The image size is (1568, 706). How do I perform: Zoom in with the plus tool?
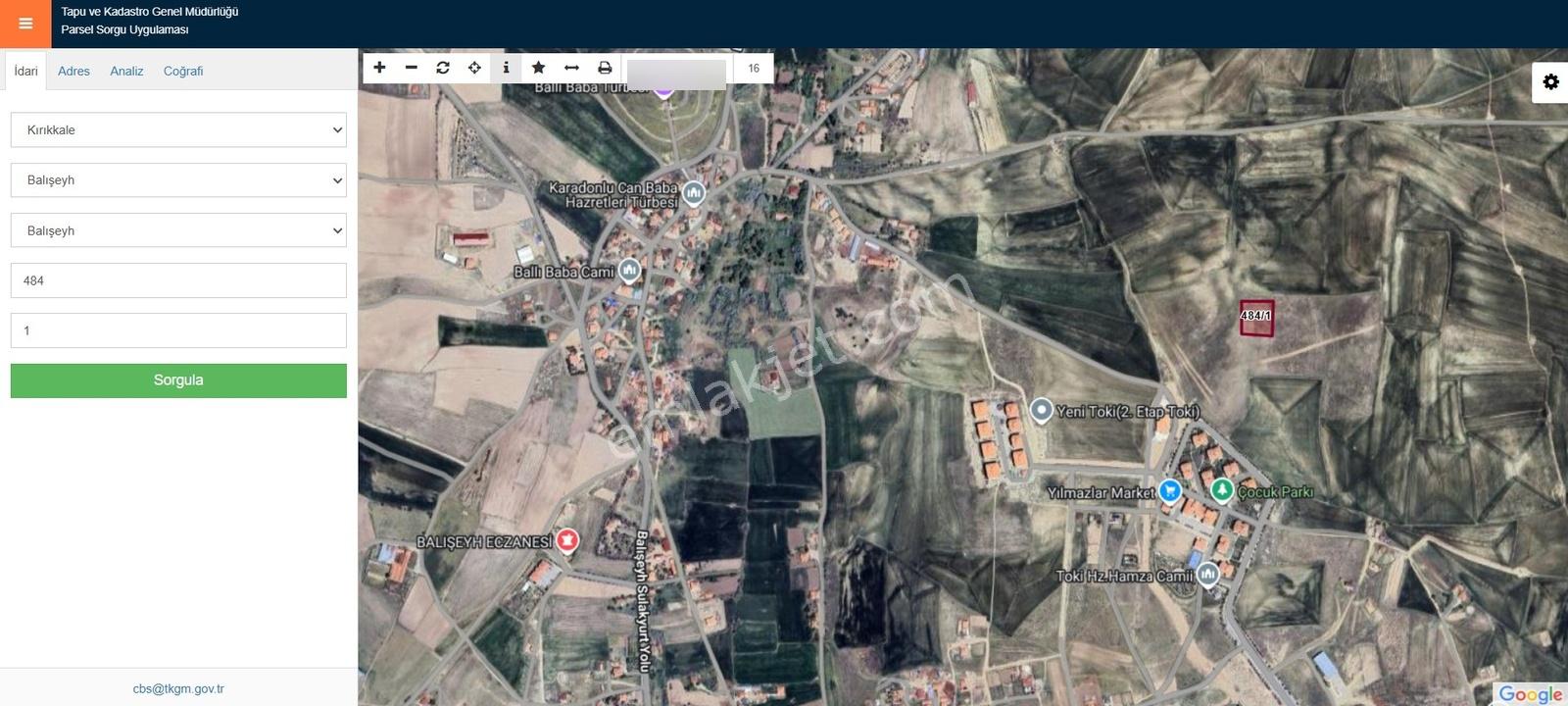click(380, 68)
